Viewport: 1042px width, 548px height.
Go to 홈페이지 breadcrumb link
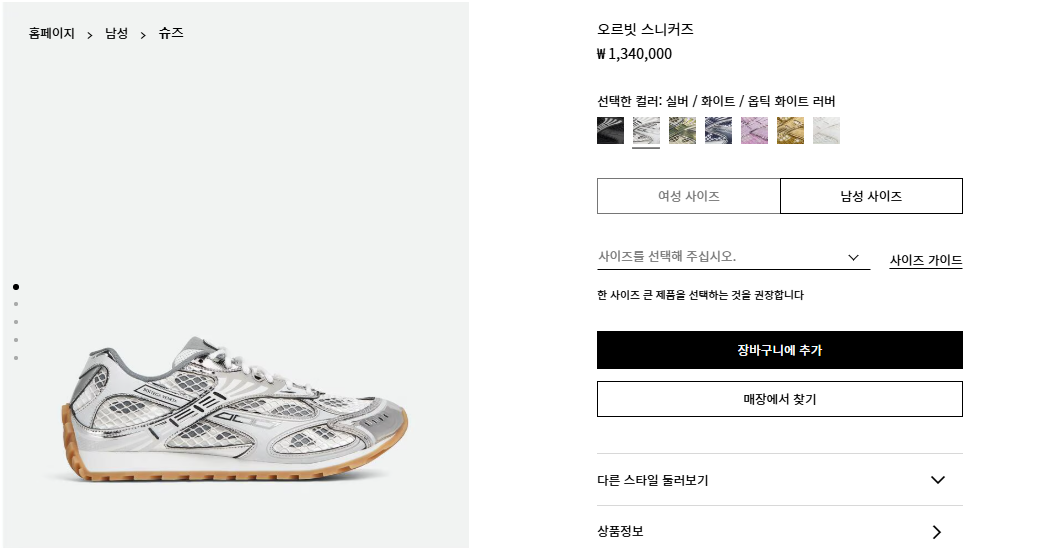click(x=52, y=33)
